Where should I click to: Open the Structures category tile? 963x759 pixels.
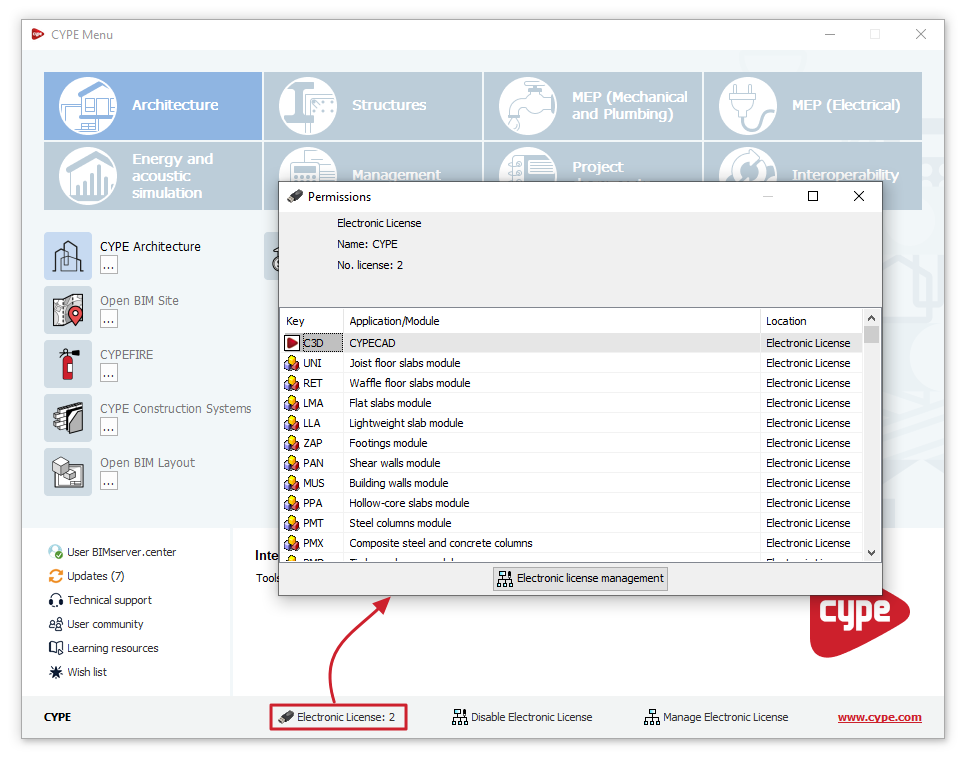click(x=373, y=106)
